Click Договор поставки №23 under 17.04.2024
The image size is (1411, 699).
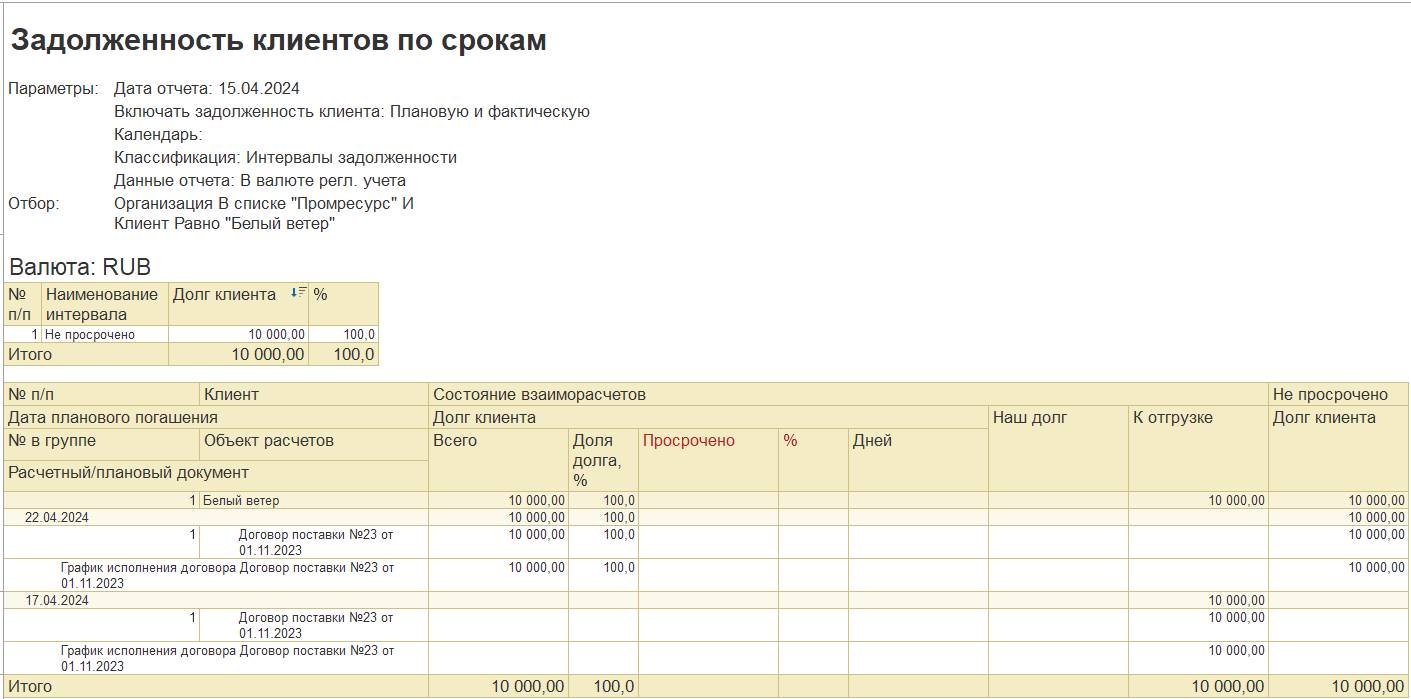pyautogui.click(x=315, y=625)
